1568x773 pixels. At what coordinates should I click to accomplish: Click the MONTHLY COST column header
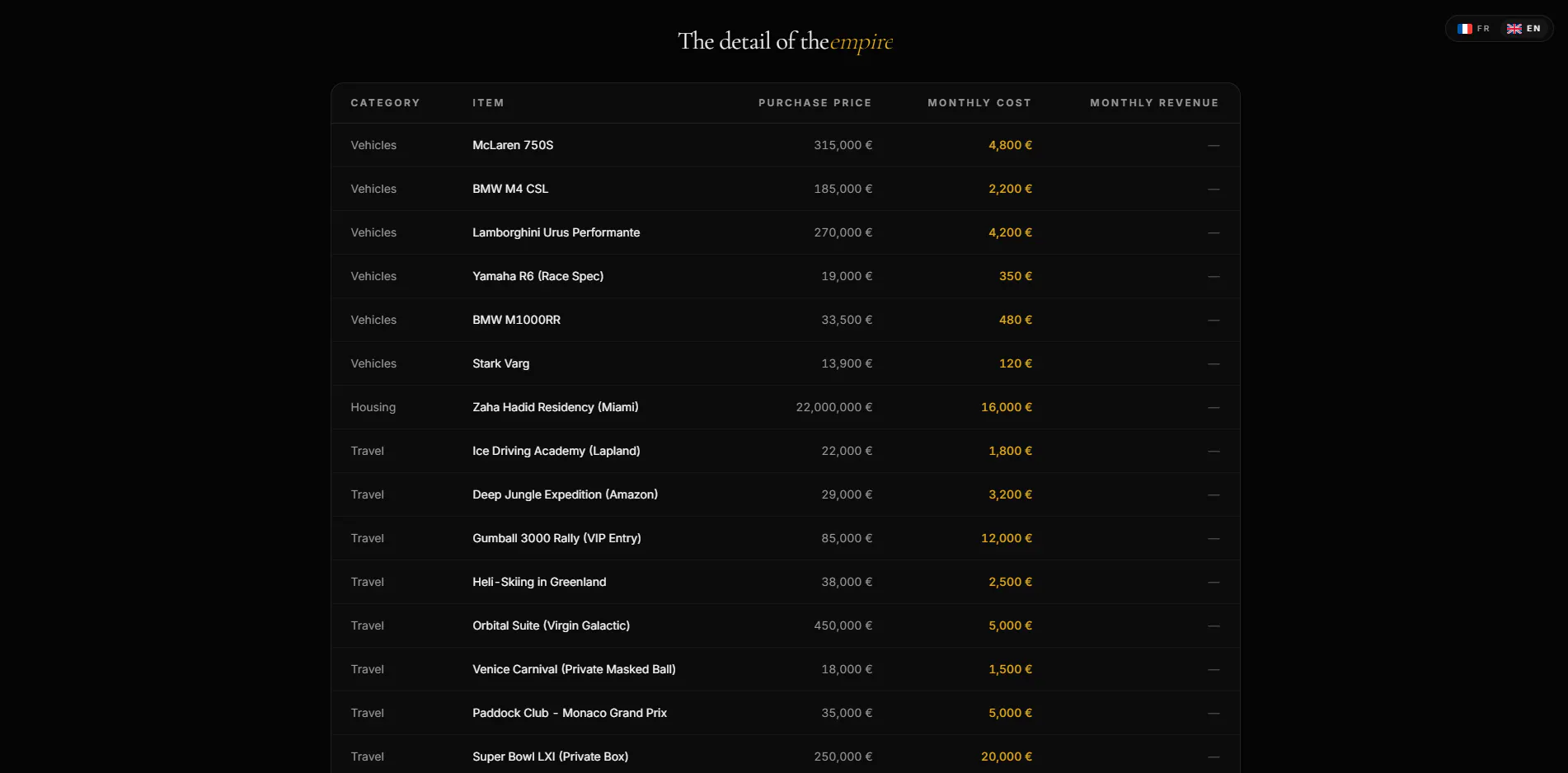point(979,103)
